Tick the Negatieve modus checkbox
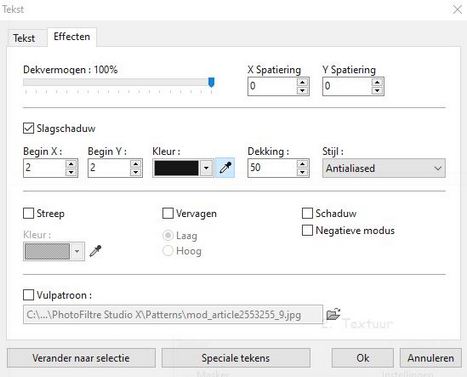 pyautogui.click(x=307, y=230)
